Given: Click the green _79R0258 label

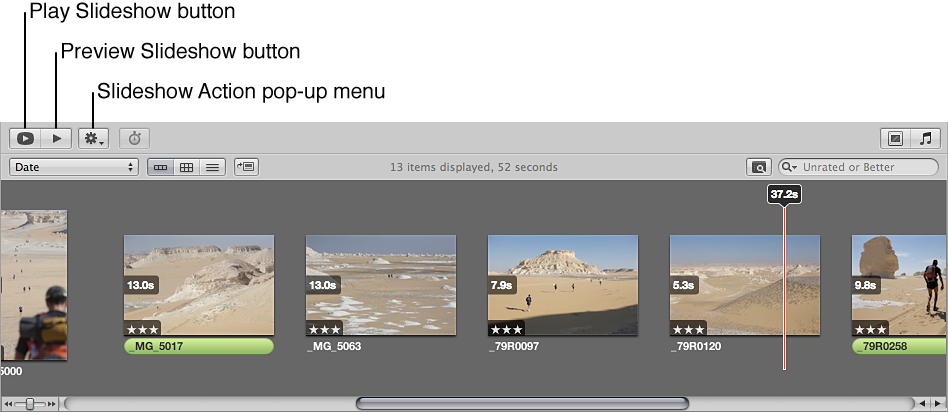Looking at the screenshot, I should [900, 347].
